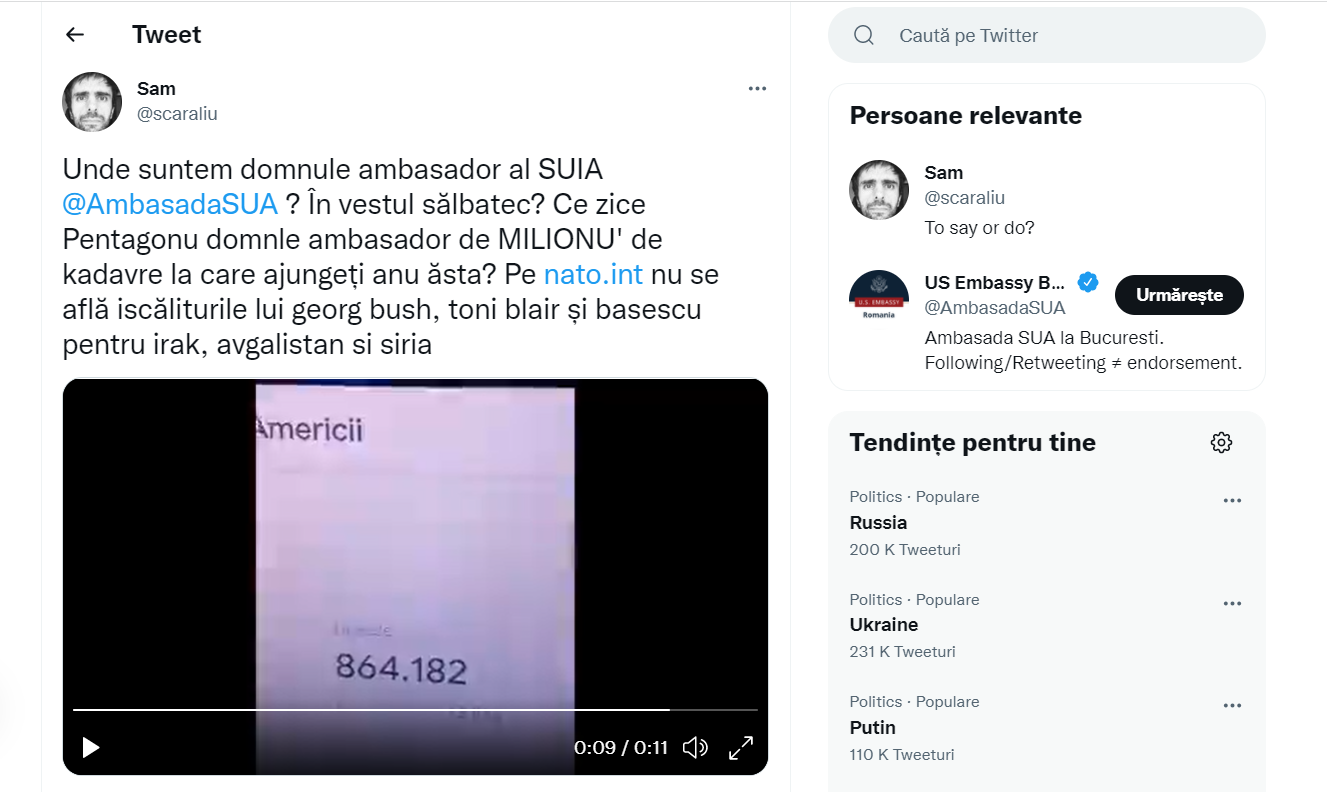Open the Ukraine trending topic
Image resolution: width=1327 pixels, height=792 pixels.
click(x=884, y=625)
